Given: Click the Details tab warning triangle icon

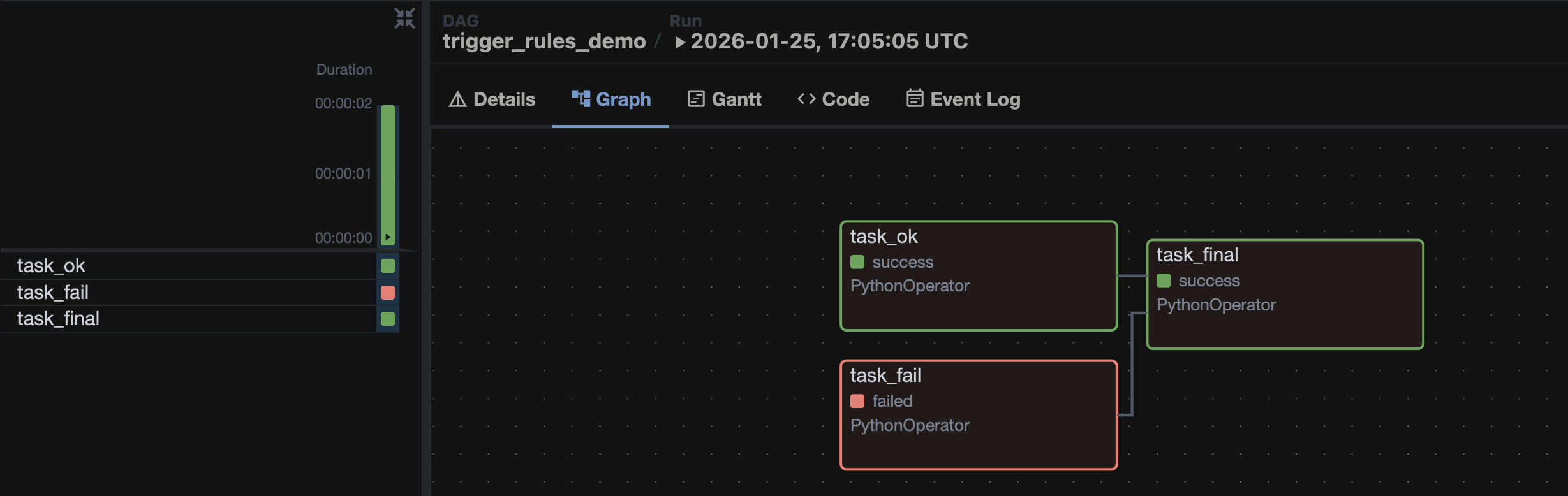Looking at the screenshot, I should pyautogui.click(x=457, y=99).
